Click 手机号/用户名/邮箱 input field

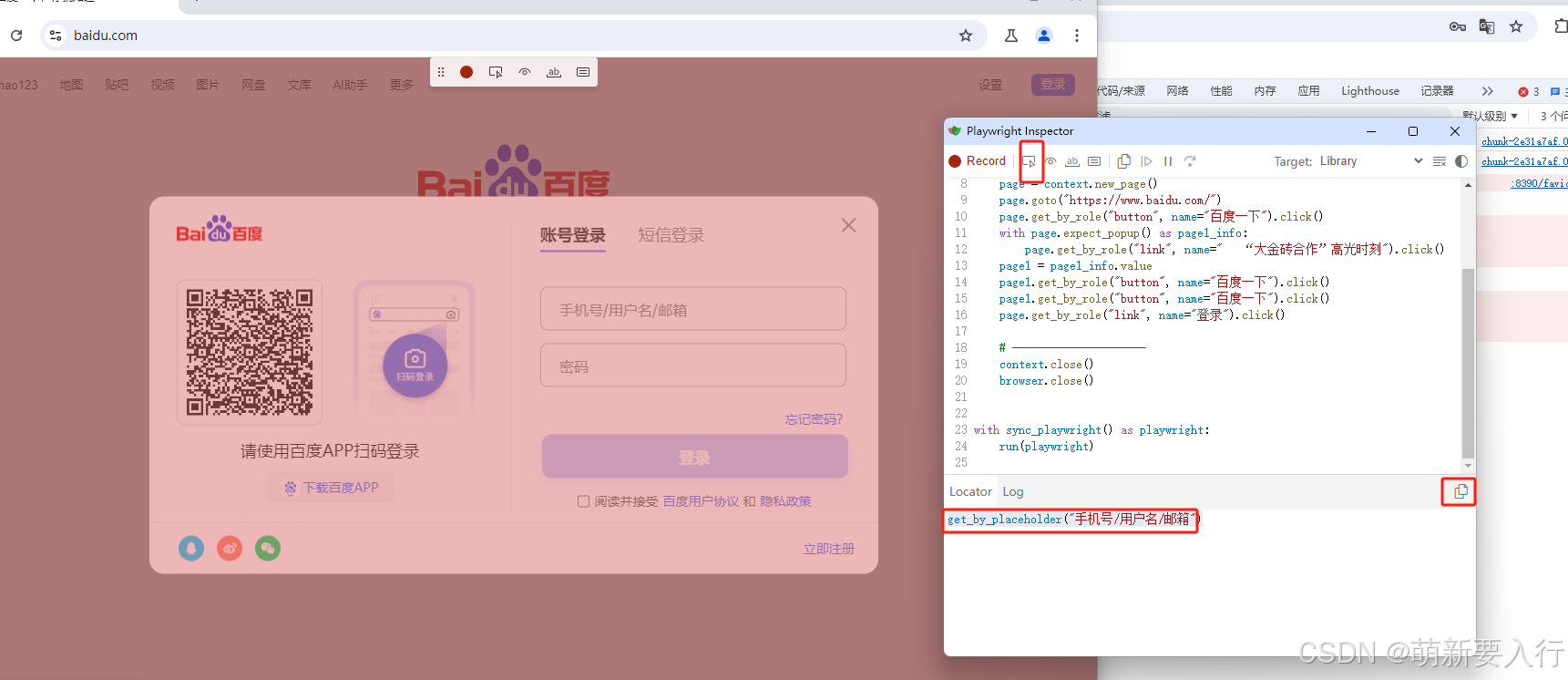coord(693,309)
